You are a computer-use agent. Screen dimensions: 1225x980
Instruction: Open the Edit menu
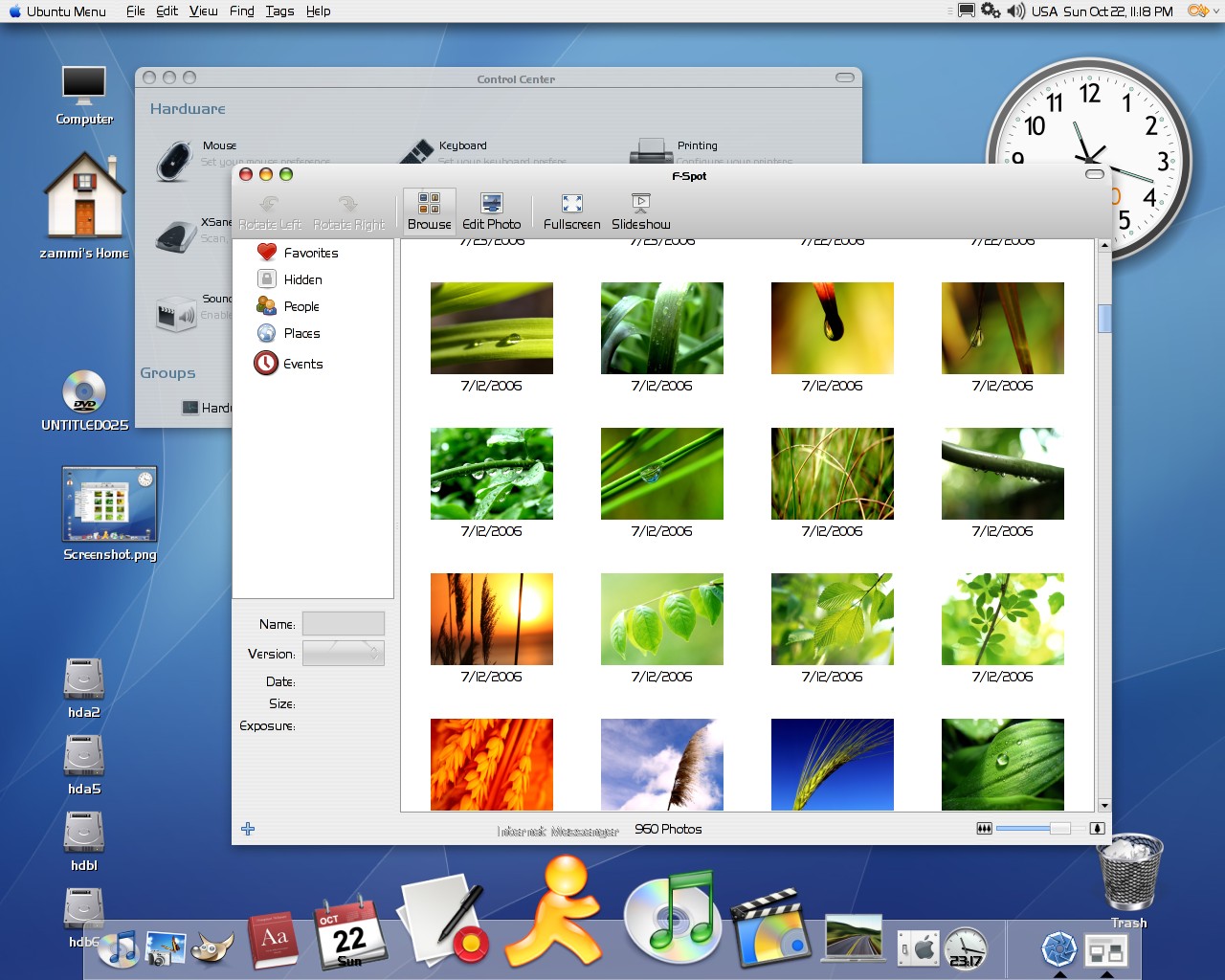(x=167, y=11)
